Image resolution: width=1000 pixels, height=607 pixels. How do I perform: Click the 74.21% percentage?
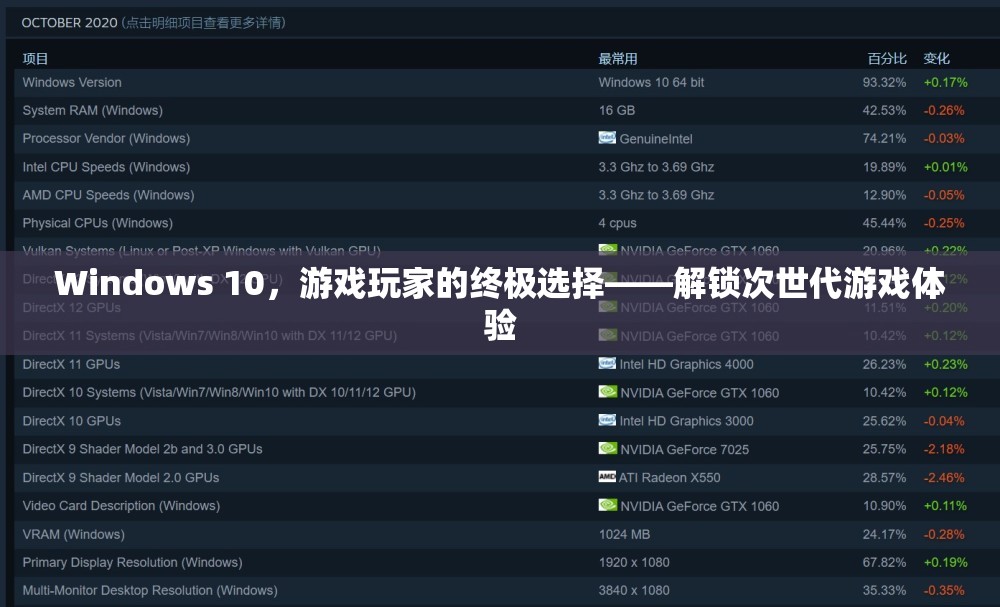(x=885, y=138)
